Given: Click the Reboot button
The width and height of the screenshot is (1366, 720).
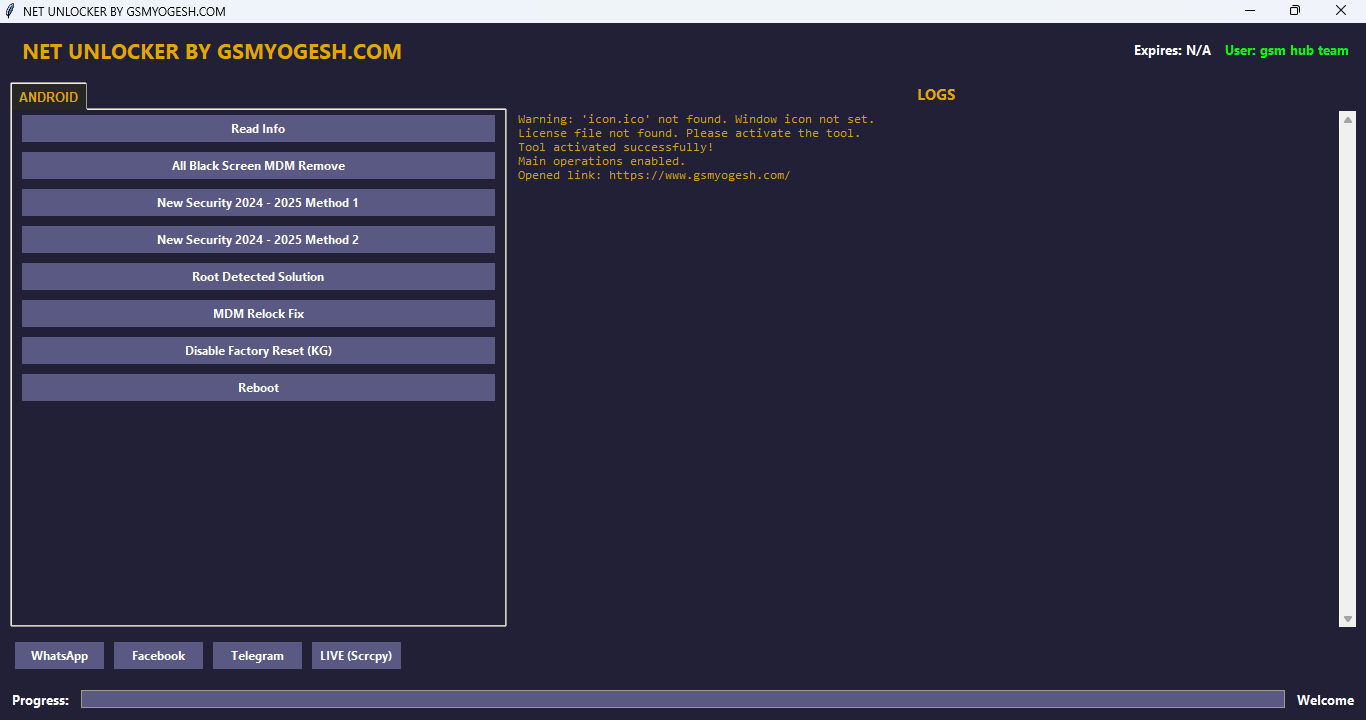Looking at the screenshot, I should pyautogui.click(x=258, y=388).
